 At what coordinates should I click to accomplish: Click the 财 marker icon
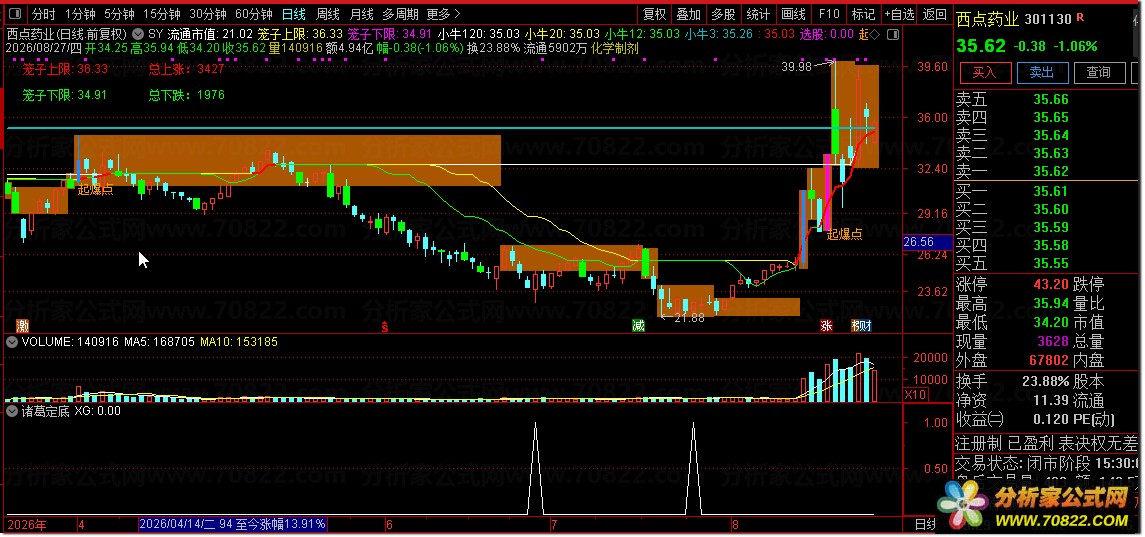[865, 326]
